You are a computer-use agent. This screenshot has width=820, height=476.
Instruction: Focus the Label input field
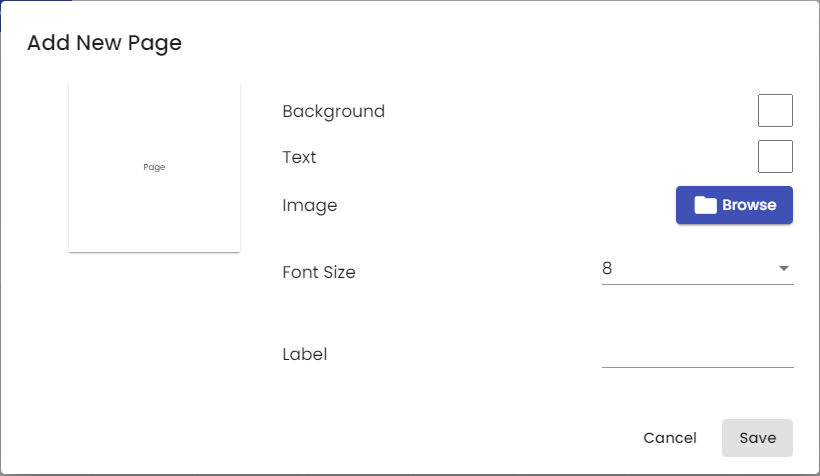point(698,353)
